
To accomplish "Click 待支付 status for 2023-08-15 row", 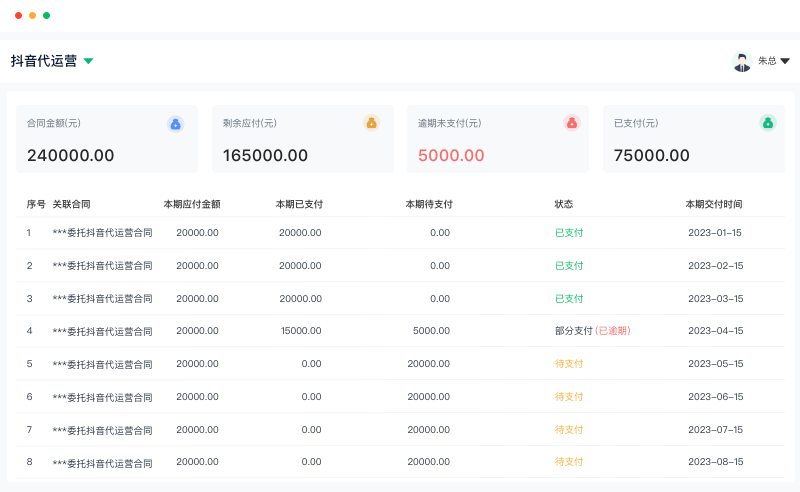I will (569, 462).
